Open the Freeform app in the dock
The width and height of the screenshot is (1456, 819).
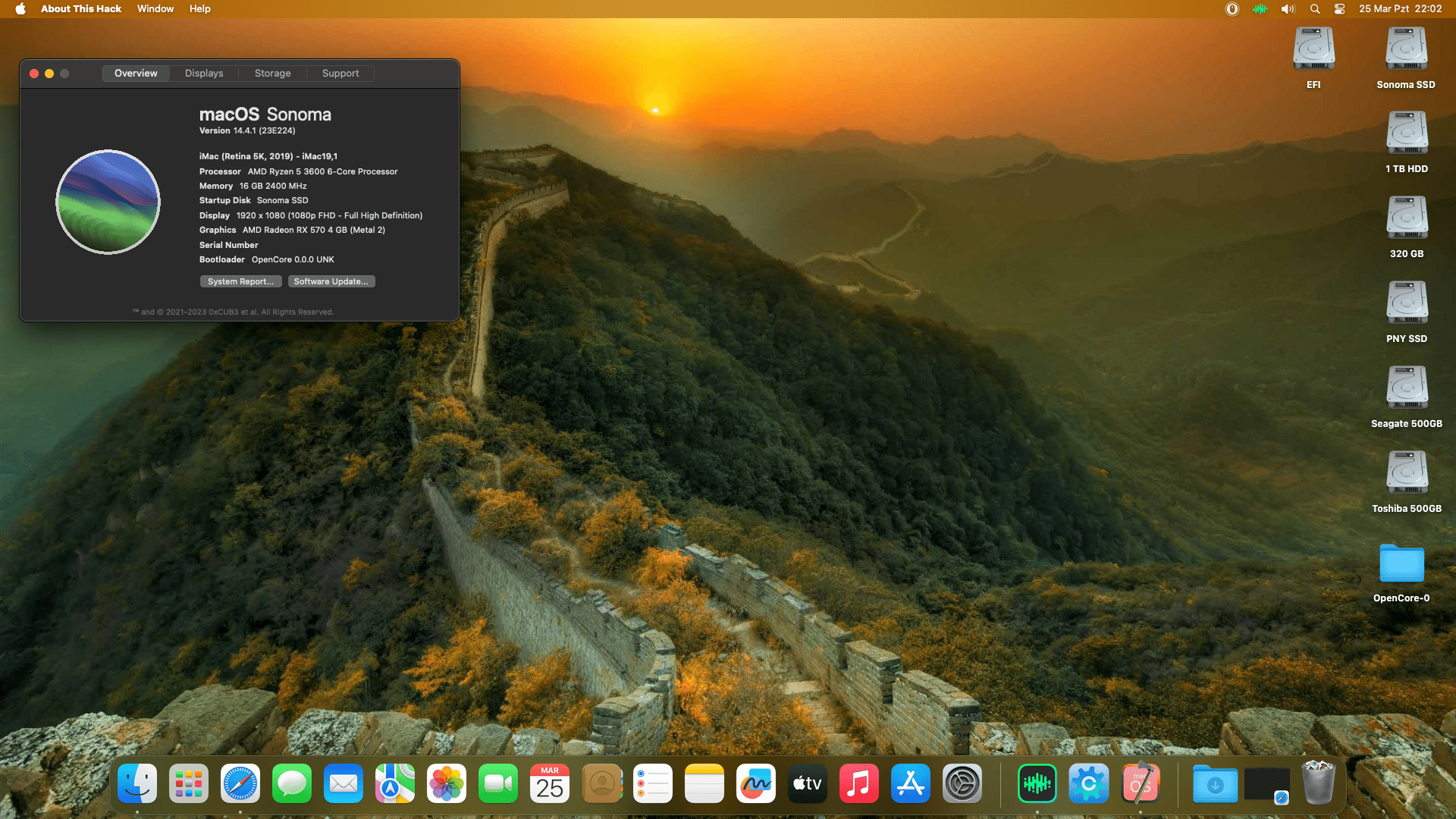click(755, 784)
